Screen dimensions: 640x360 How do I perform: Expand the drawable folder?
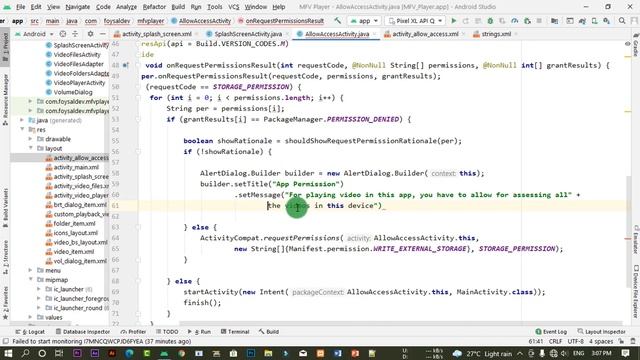pyautogui.click(x=30, y=139)
